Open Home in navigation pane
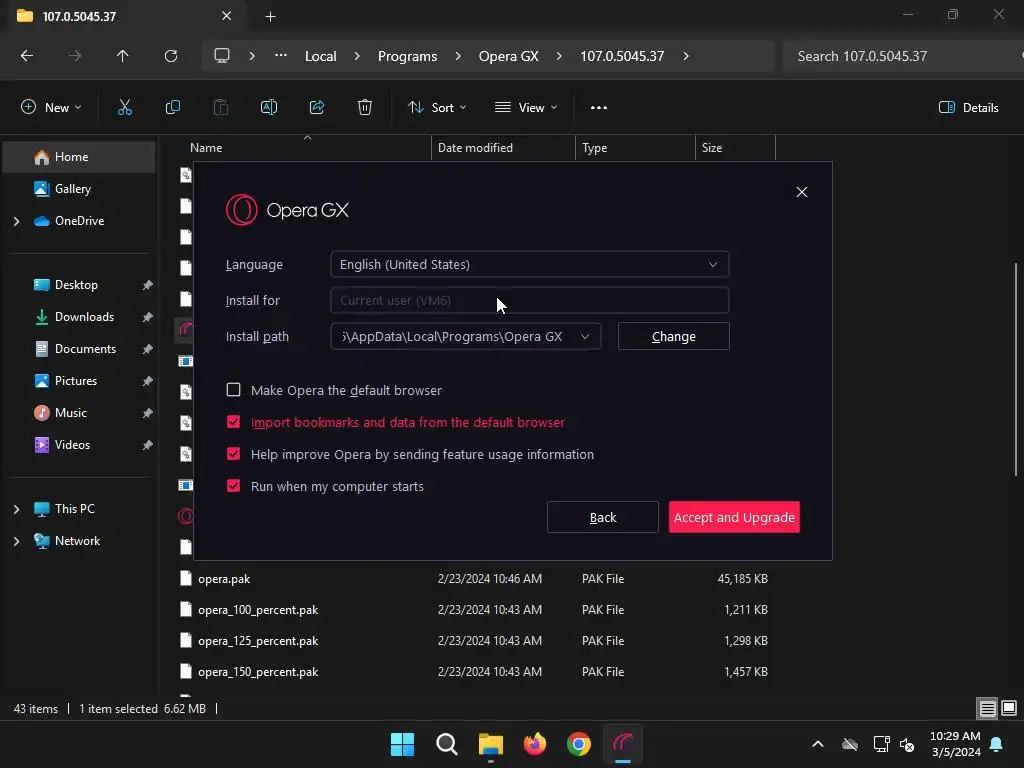 [79, 157]
